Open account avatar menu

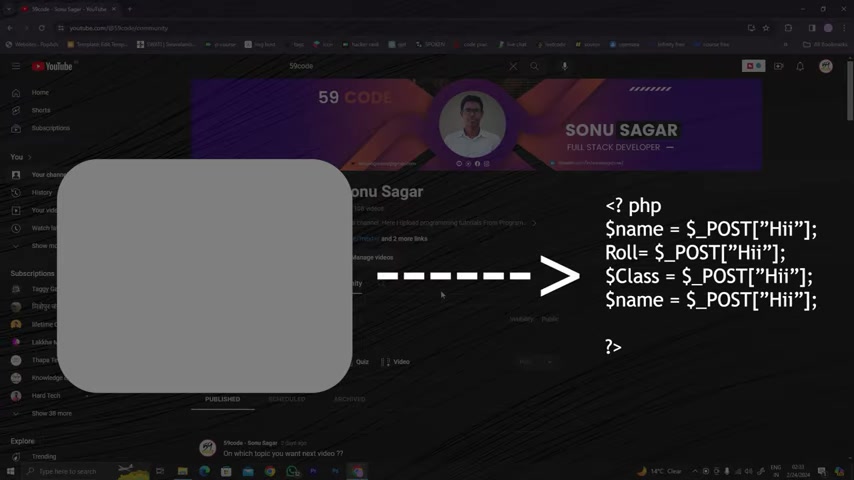[826, 66]
